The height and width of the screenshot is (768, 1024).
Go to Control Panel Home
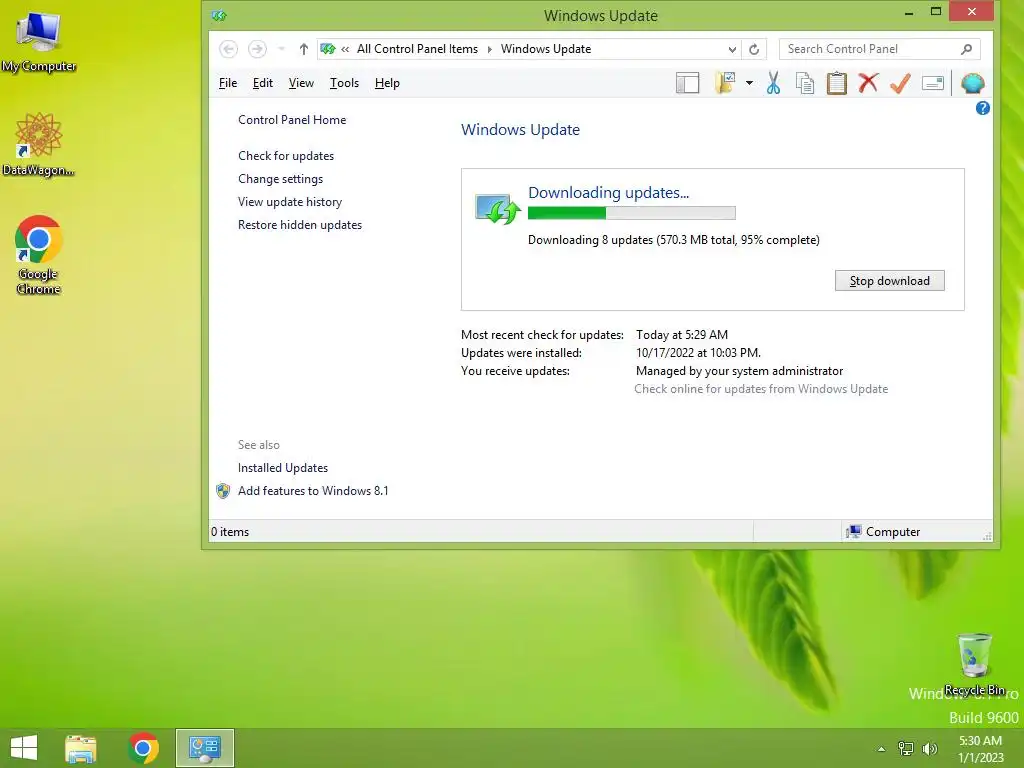(292, 120)
